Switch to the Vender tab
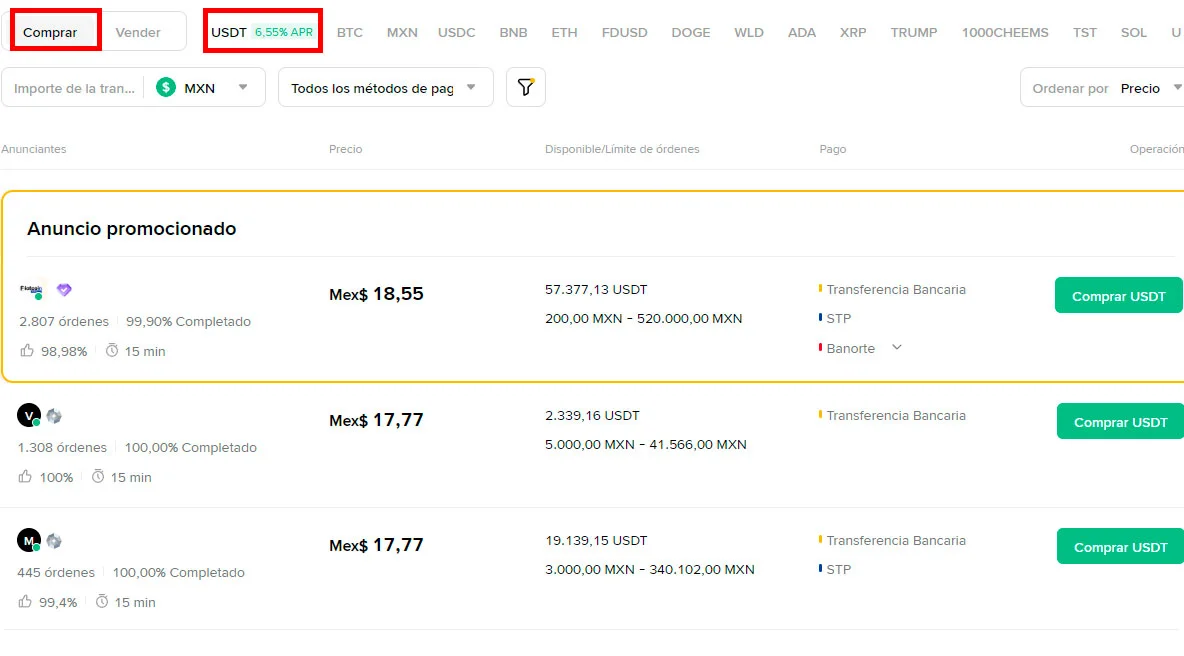This screenshot has height=656, width=1184. coord(138,32)
